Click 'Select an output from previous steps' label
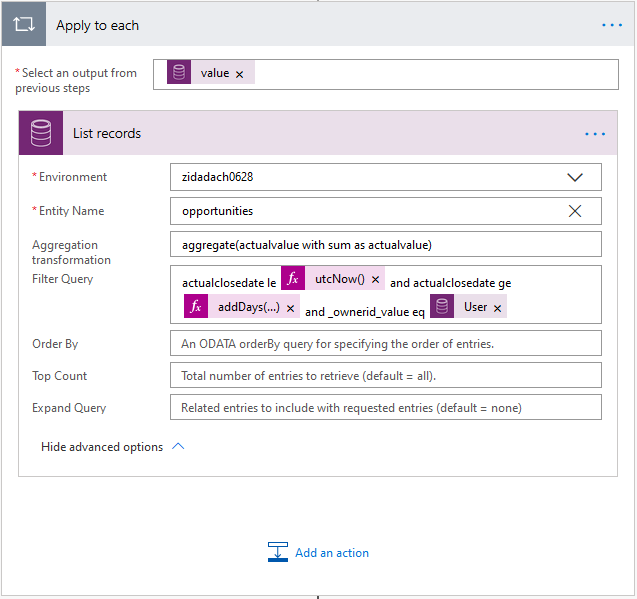This screenshot has height=599, width=637. pyautogui.click(x=76, y=80)
